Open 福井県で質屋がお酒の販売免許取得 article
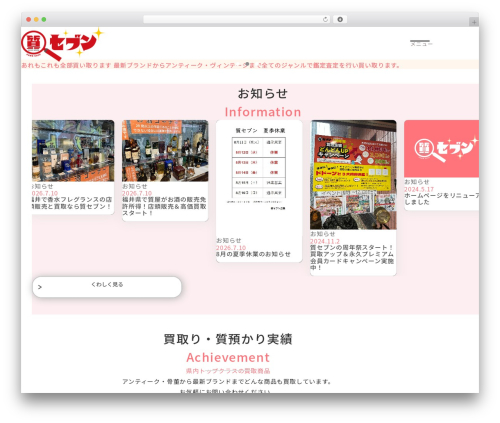This screenshot has height=423, width=500. point(164,206)
